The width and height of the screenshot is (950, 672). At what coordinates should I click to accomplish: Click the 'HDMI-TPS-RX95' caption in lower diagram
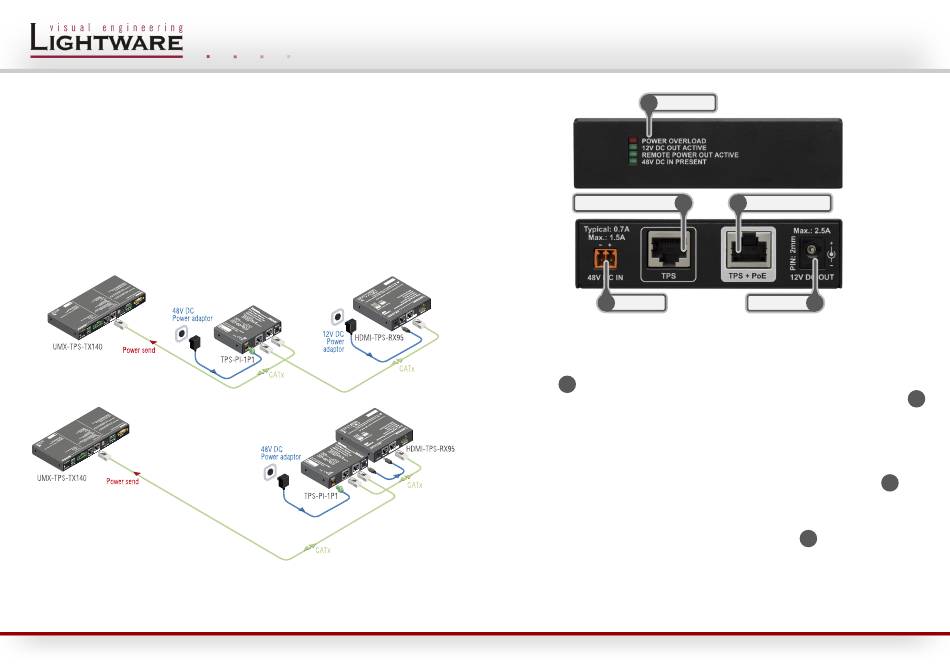click(x=430, y=449)
